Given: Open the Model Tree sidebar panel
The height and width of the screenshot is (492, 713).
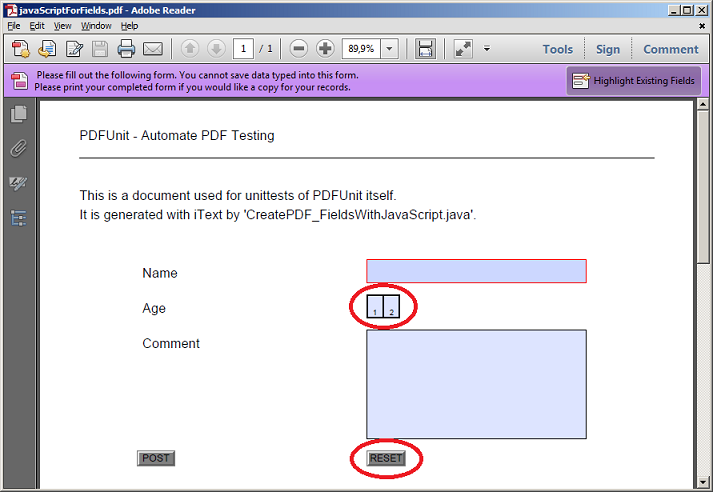Looking at the screenshot, I should pyautogui.click(x=18, y=218).
